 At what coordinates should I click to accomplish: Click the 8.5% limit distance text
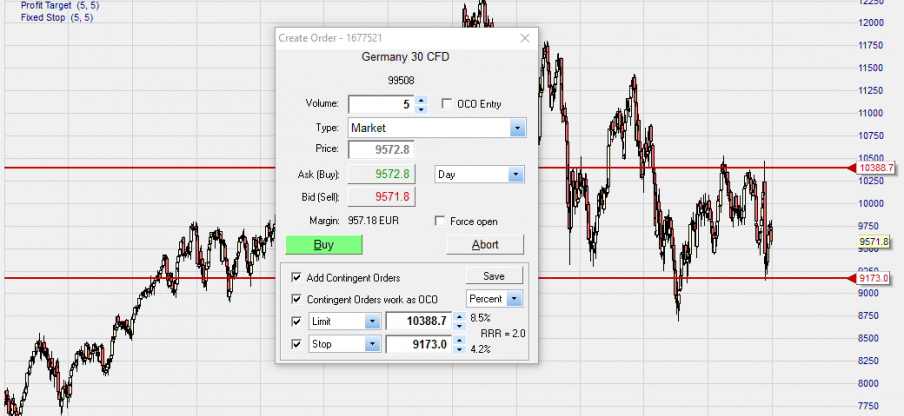pos(480,317)
